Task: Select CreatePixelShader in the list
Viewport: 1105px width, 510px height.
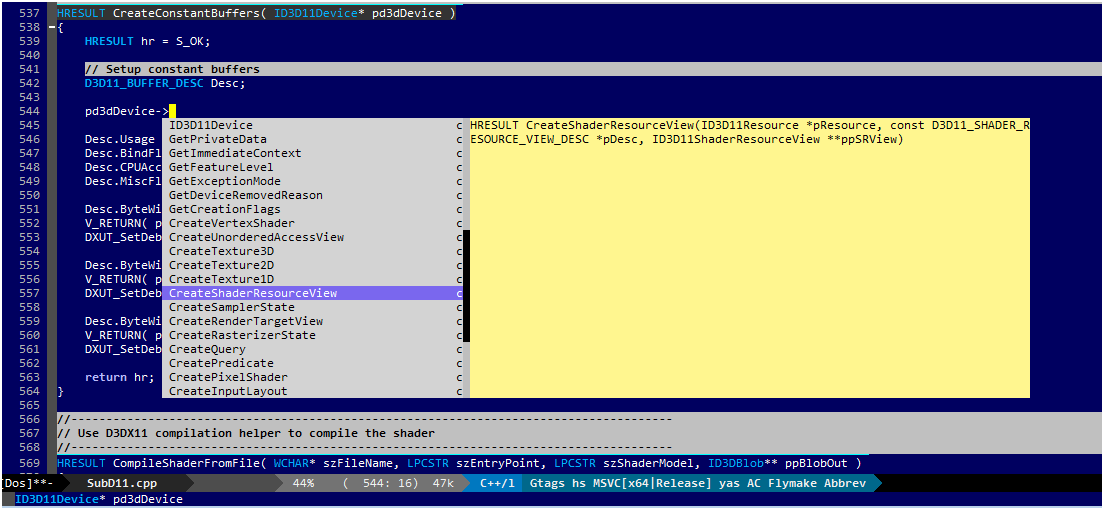Action: (313, 378)
